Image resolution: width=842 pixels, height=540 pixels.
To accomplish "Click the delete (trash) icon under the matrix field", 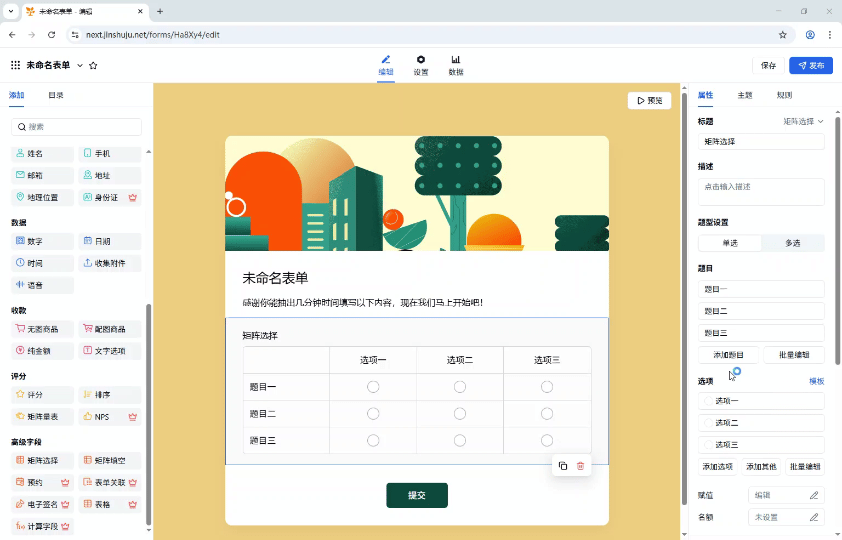I will point(580,466).
